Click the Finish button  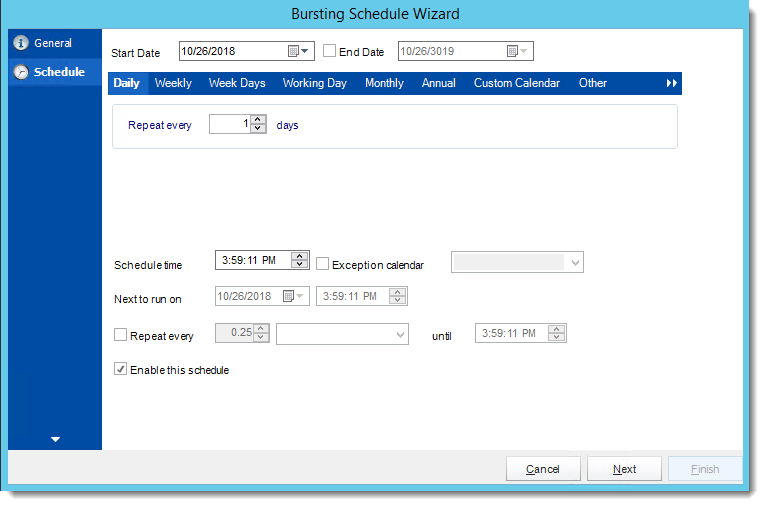click(705, 469)
